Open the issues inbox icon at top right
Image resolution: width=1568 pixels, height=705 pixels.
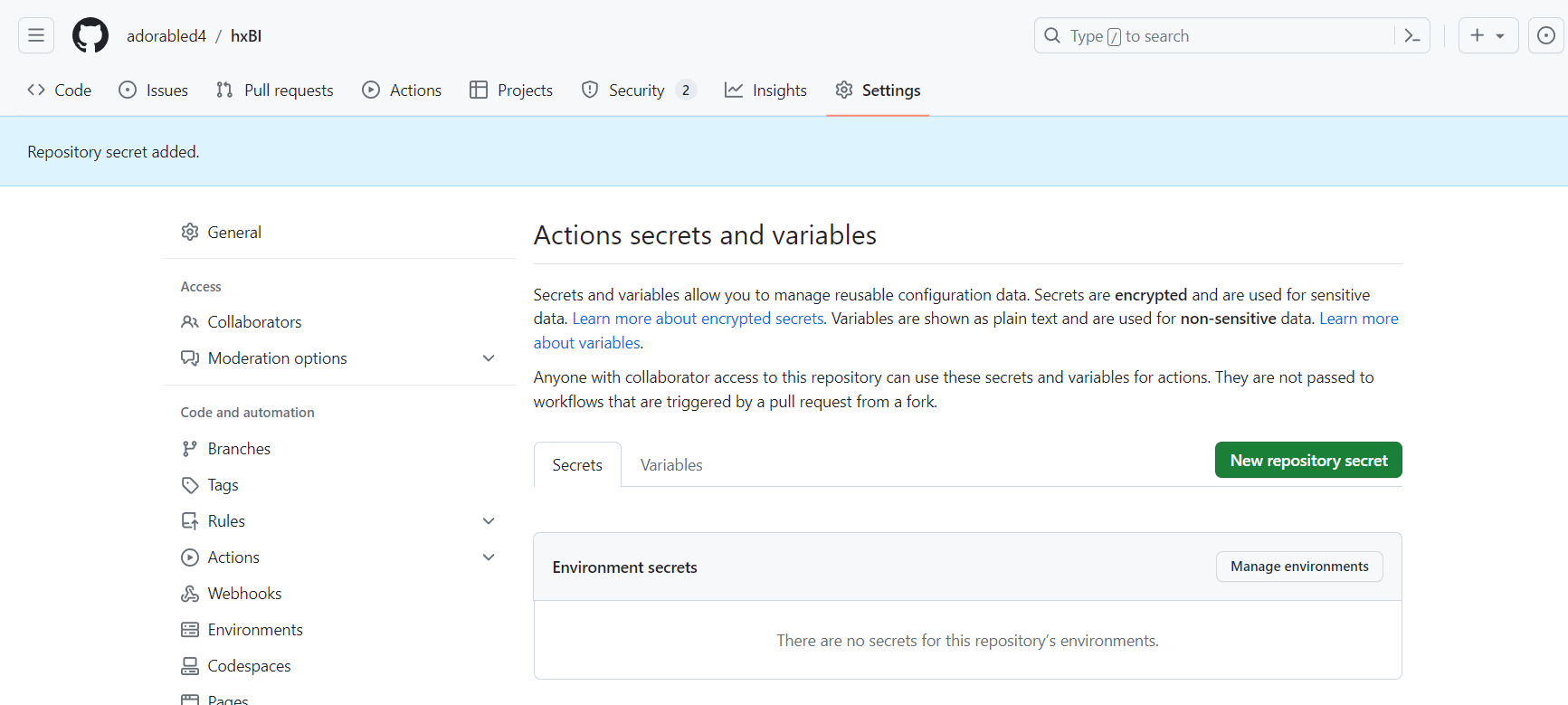click(x=1546, y=35)
